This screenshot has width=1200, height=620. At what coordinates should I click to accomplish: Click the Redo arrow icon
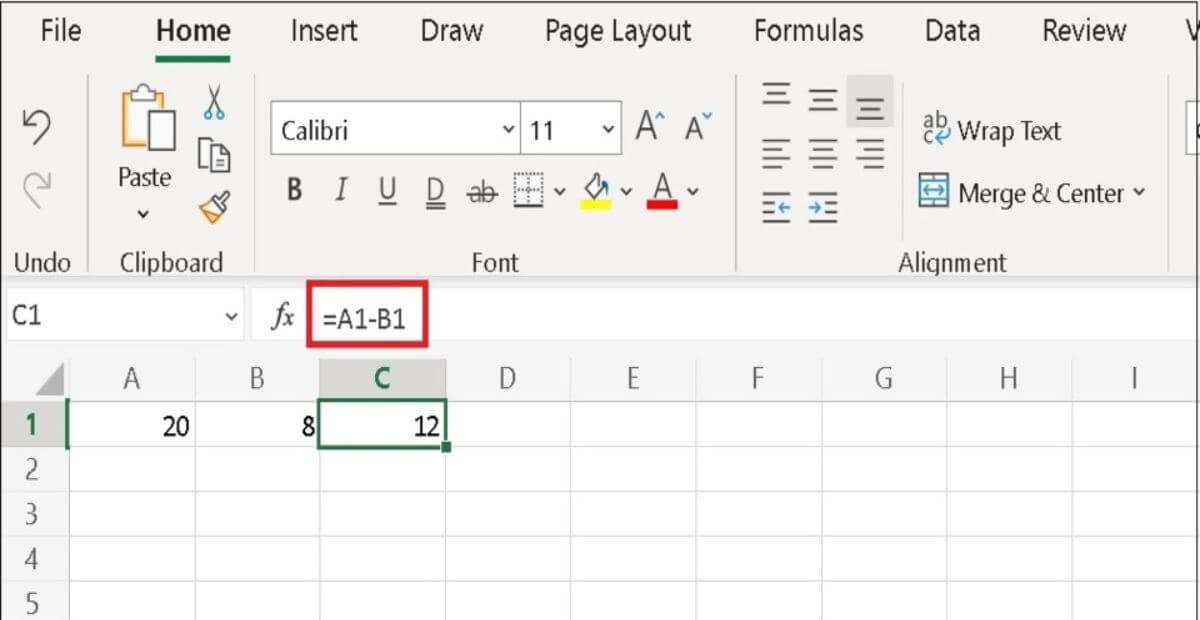pos(36,188)
